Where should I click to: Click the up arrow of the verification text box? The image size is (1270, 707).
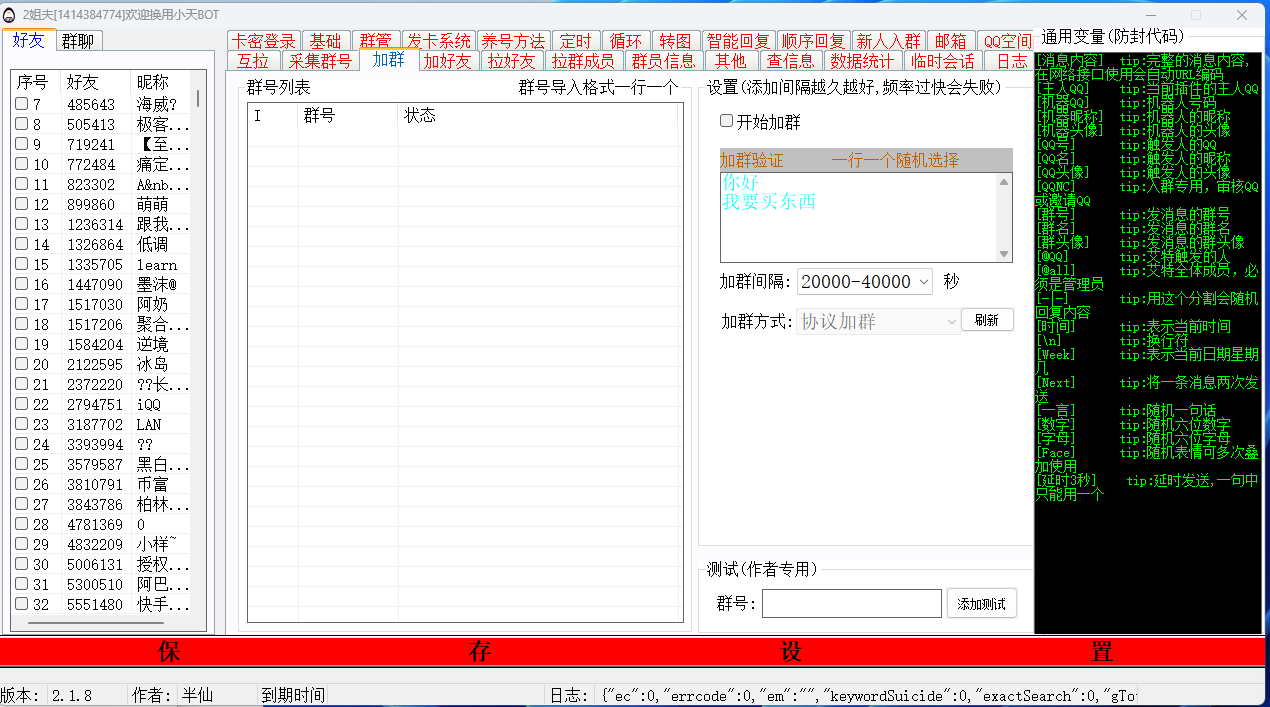(x=1004, y=182)
